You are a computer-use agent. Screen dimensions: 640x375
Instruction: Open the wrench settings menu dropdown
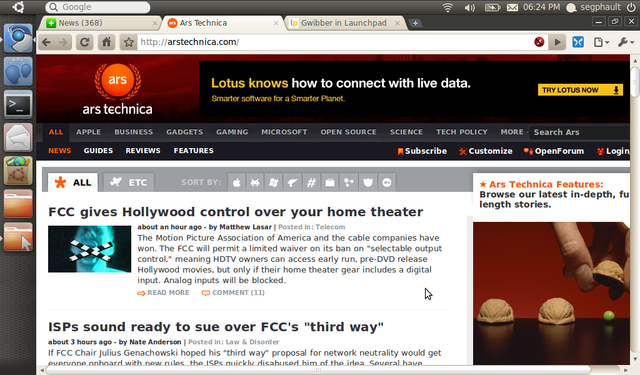(x=626, y=42)
